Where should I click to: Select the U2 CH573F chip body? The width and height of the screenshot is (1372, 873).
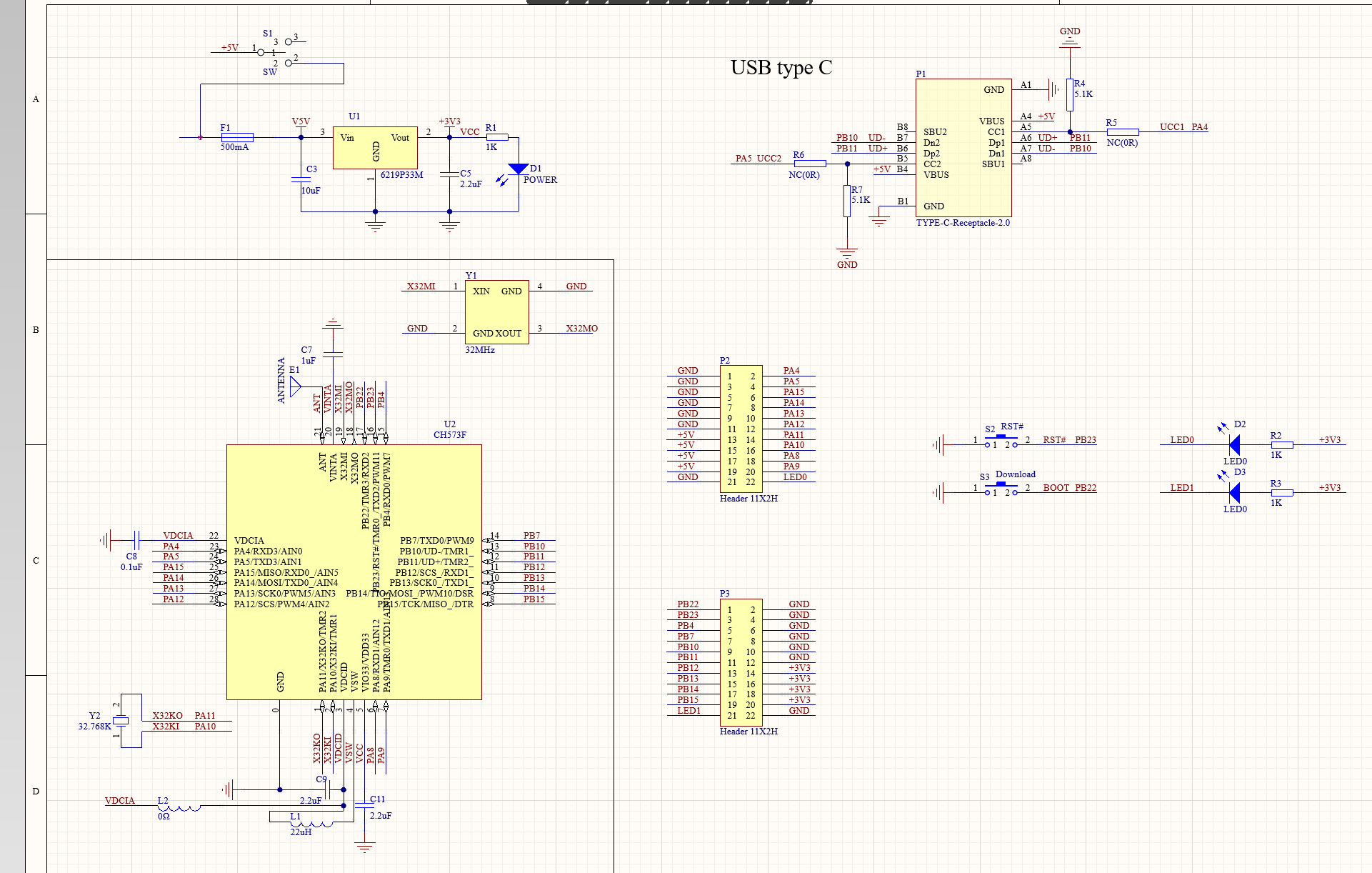tap(354, 572)
